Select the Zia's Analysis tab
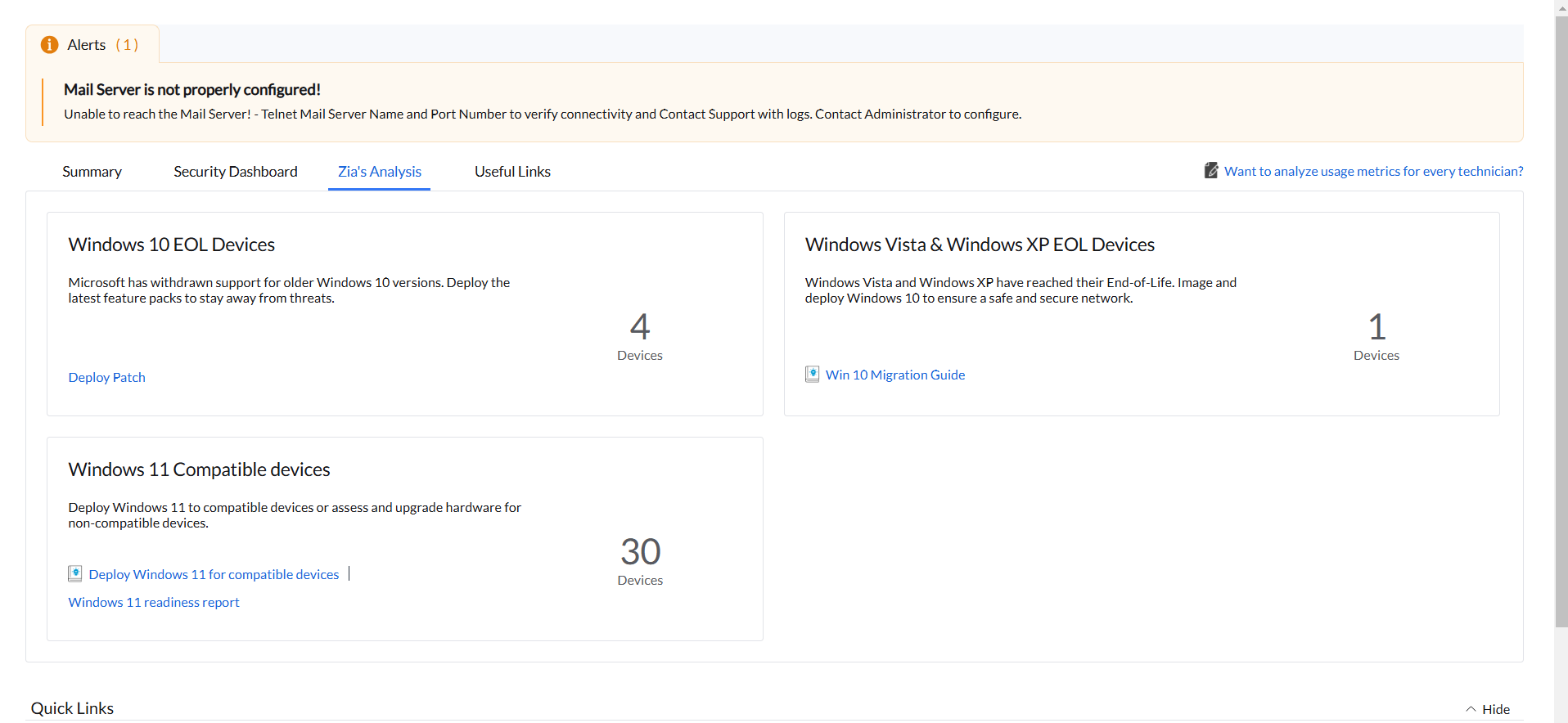 pyautogui.click(x=379, y=172)
